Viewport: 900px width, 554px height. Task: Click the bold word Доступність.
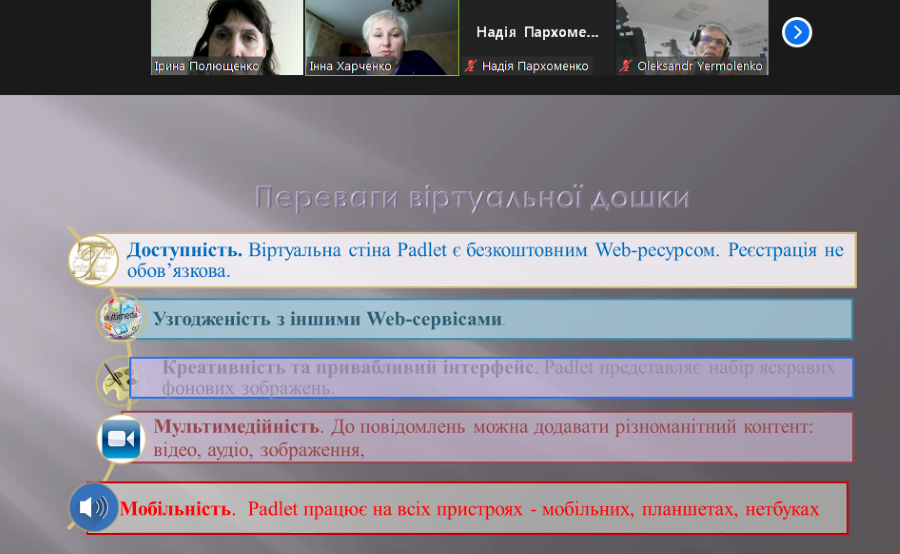184,250
